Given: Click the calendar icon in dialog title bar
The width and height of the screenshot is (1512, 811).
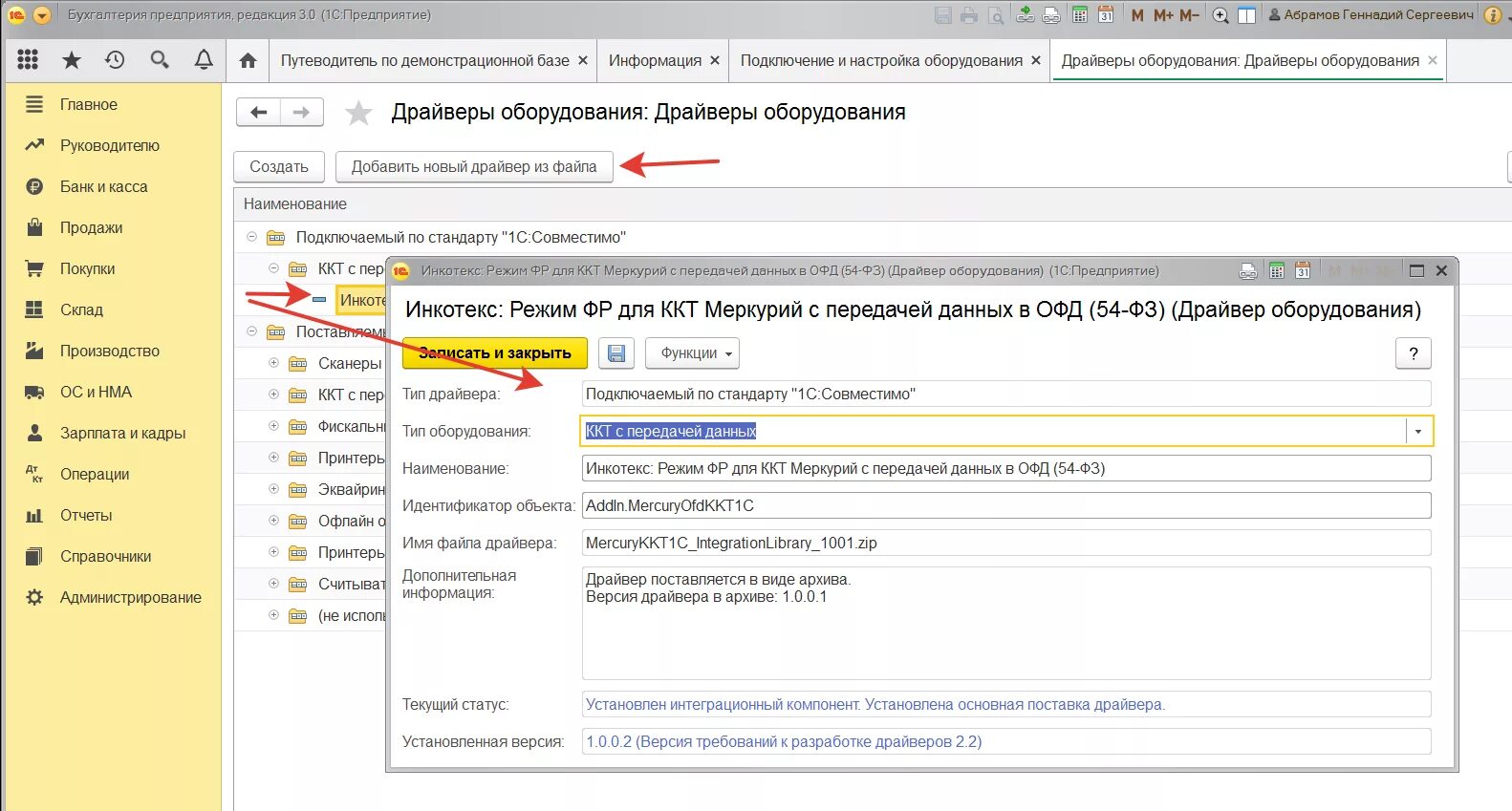Looking at the screenshot, I should pos(1303,271).
